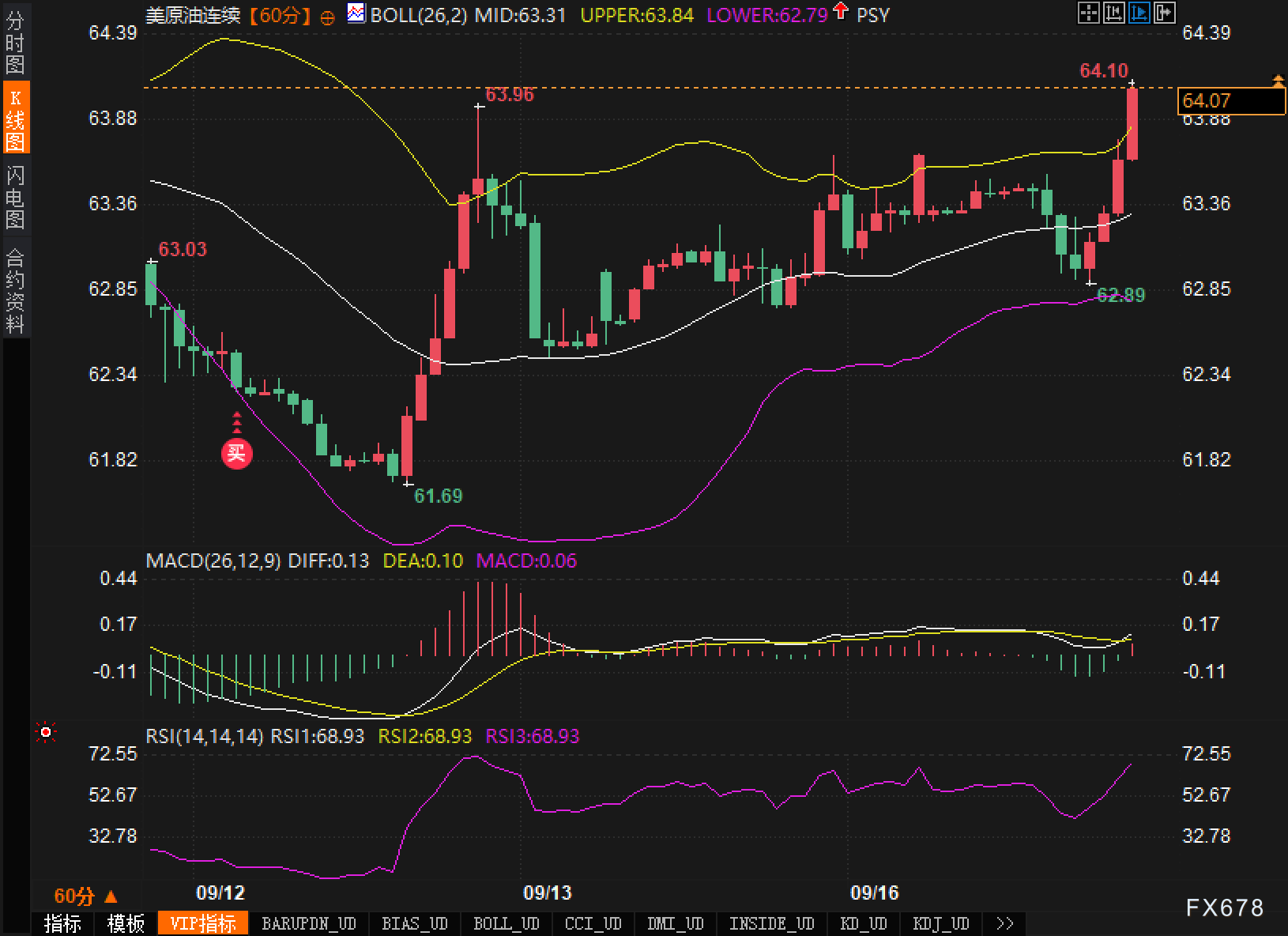Click the red 买 buy signal marker
Viewport: 1288px width, 936px height.
click(236, 453)
